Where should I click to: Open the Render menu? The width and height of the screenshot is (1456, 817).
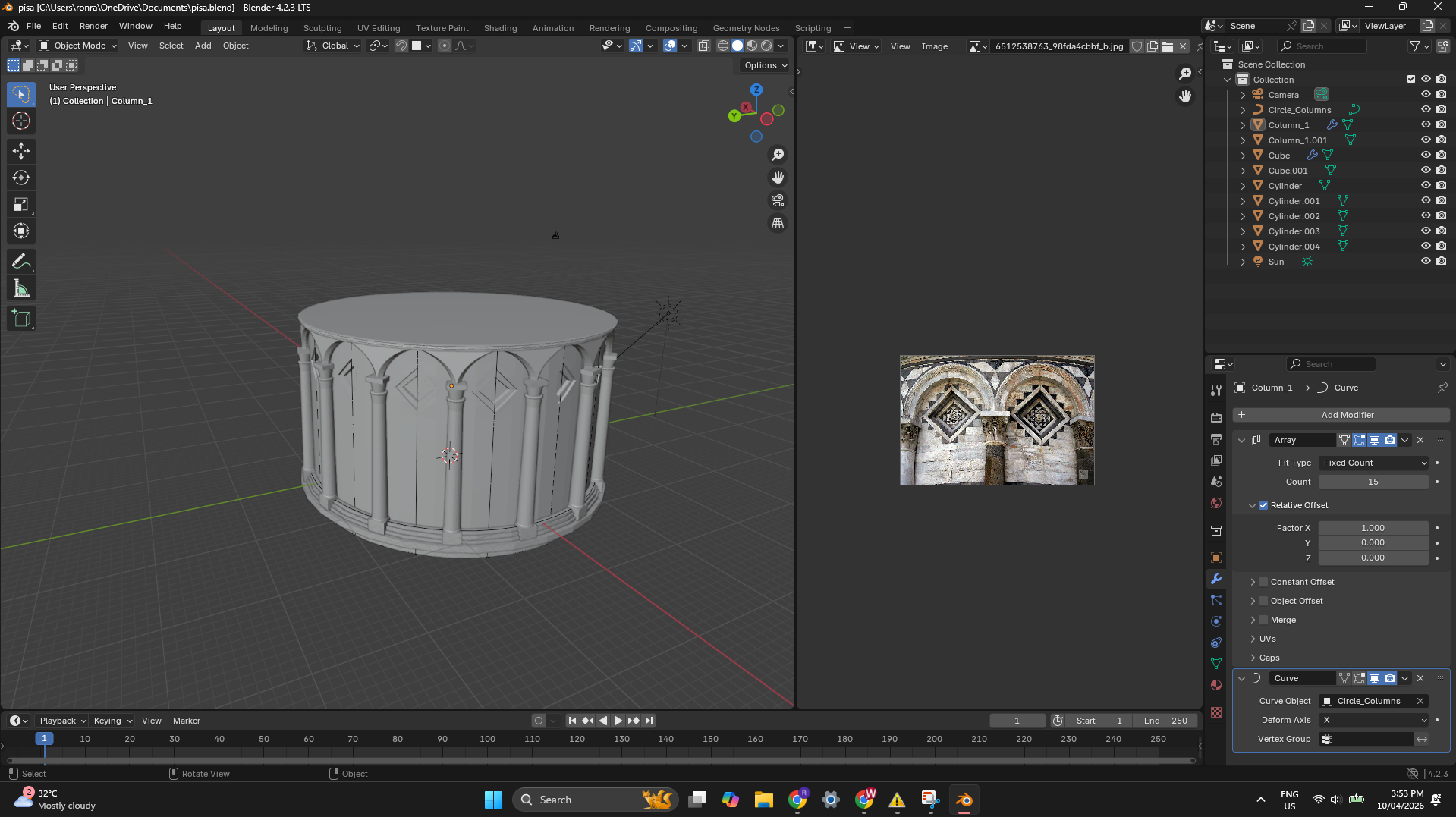(x=93, y=26)
